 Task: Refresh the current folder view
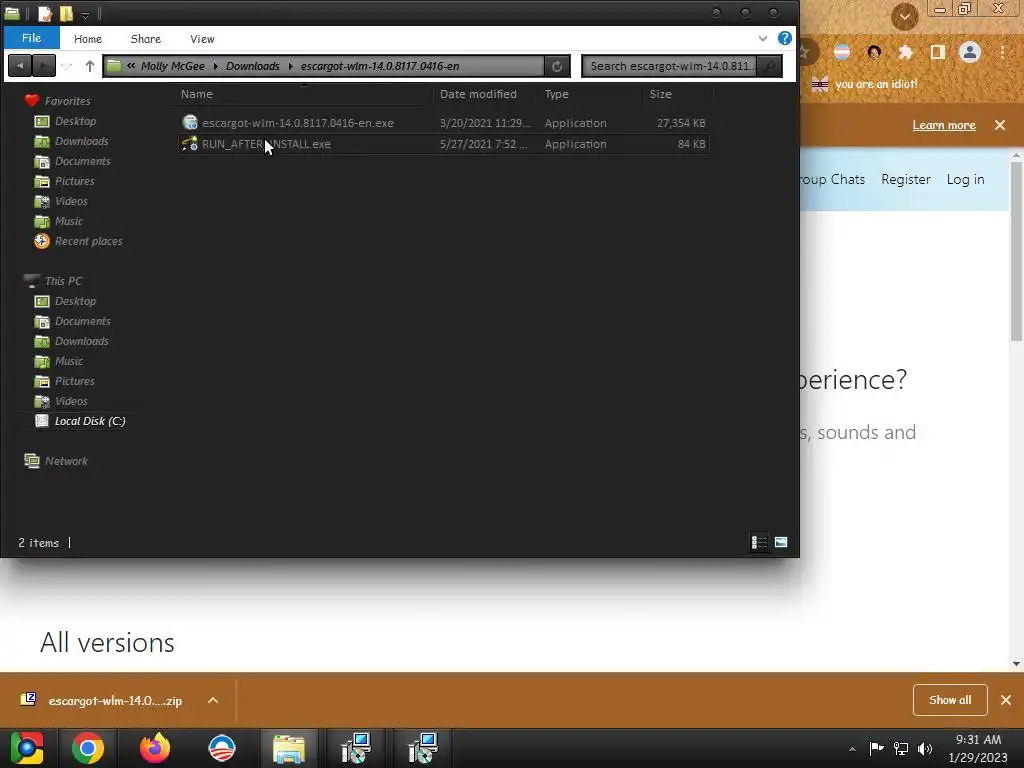(557, 66)
